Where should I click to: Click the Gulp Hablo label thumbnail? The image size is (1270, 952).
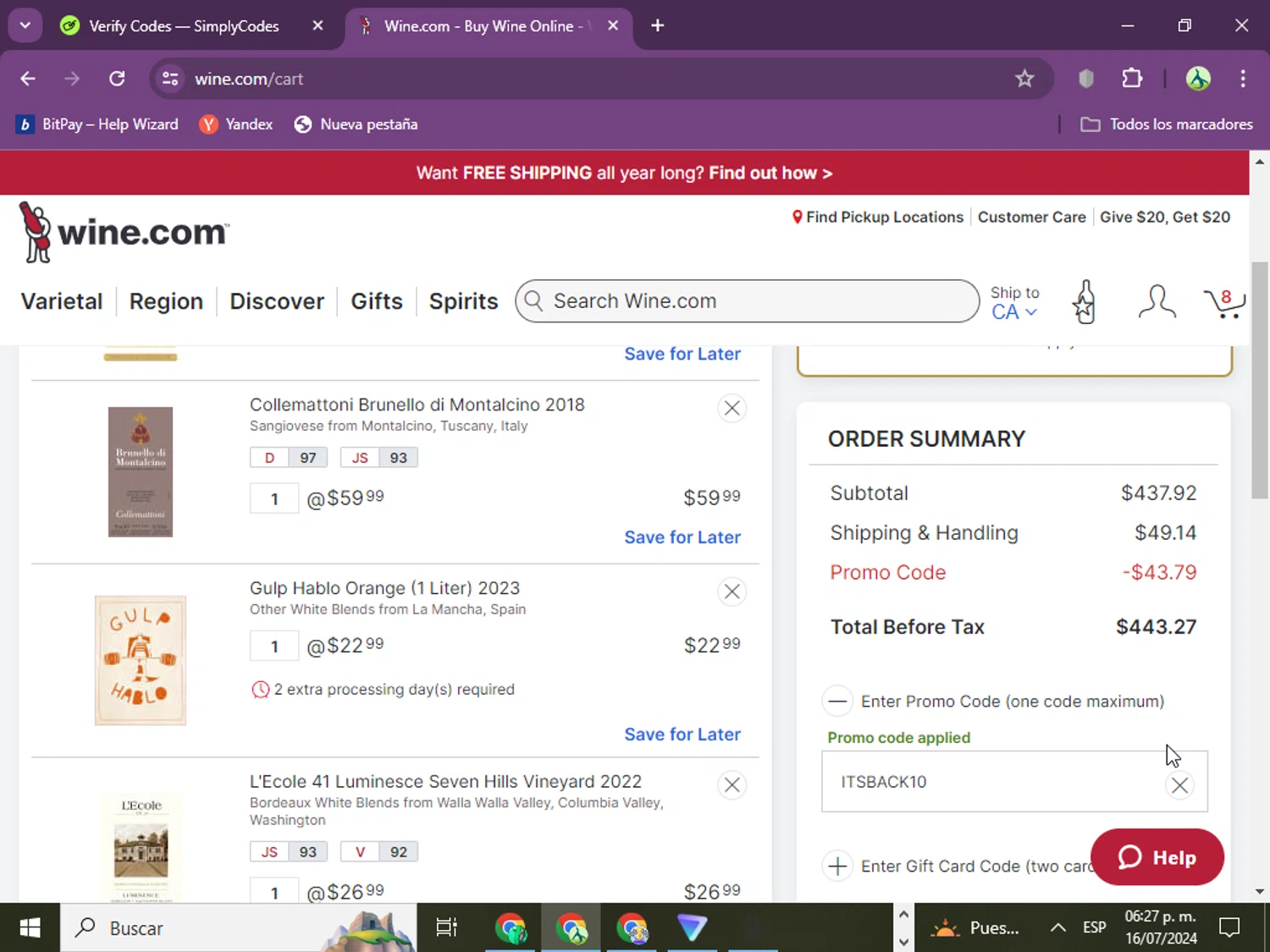pos(141,660)
